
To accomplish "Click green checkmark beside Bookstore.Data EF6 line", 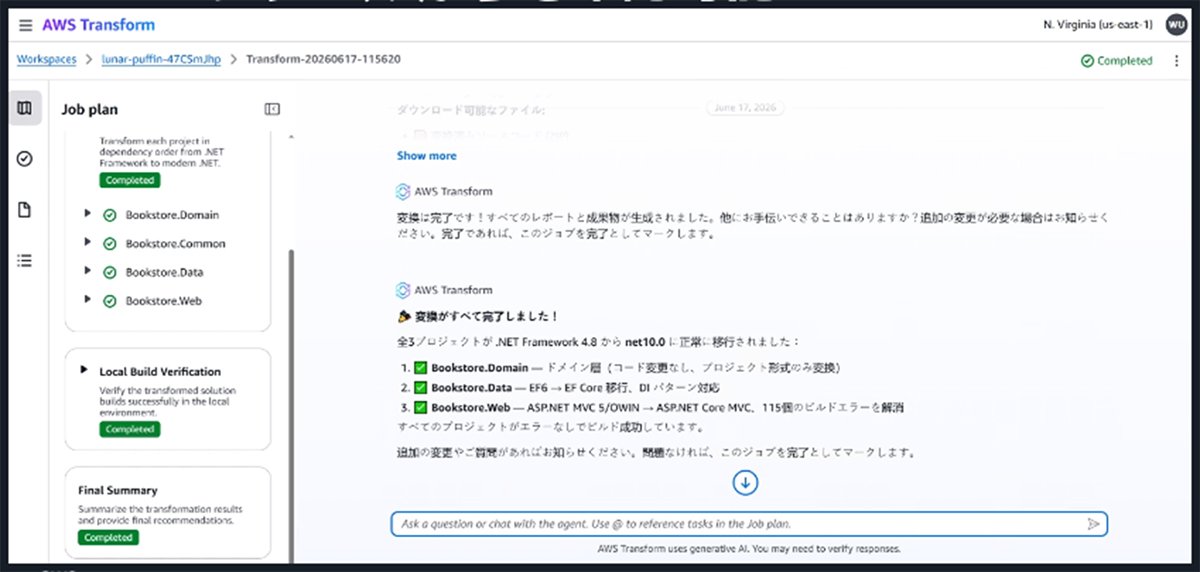I will point(422,387).
